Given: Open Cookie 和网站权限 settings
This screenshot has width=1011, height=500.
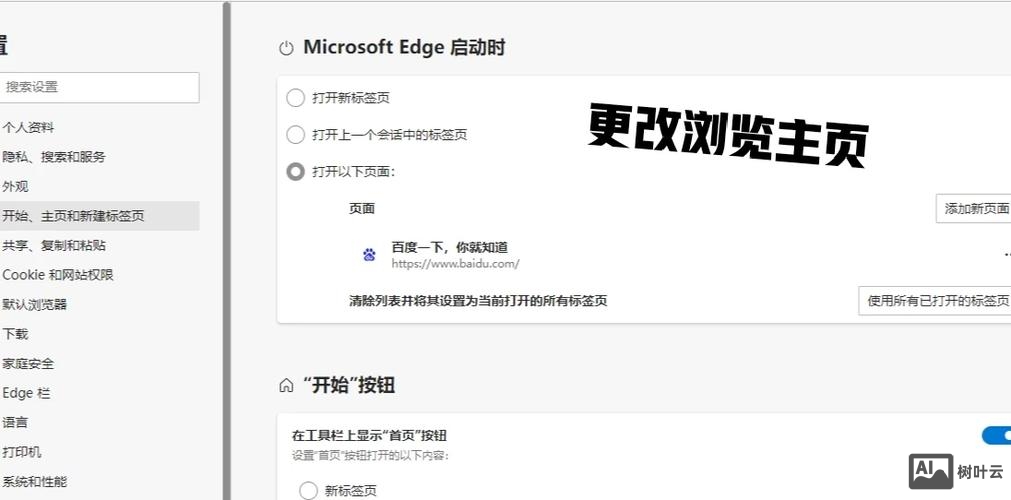Looking at the screenshot, I should tap(58, 275).
